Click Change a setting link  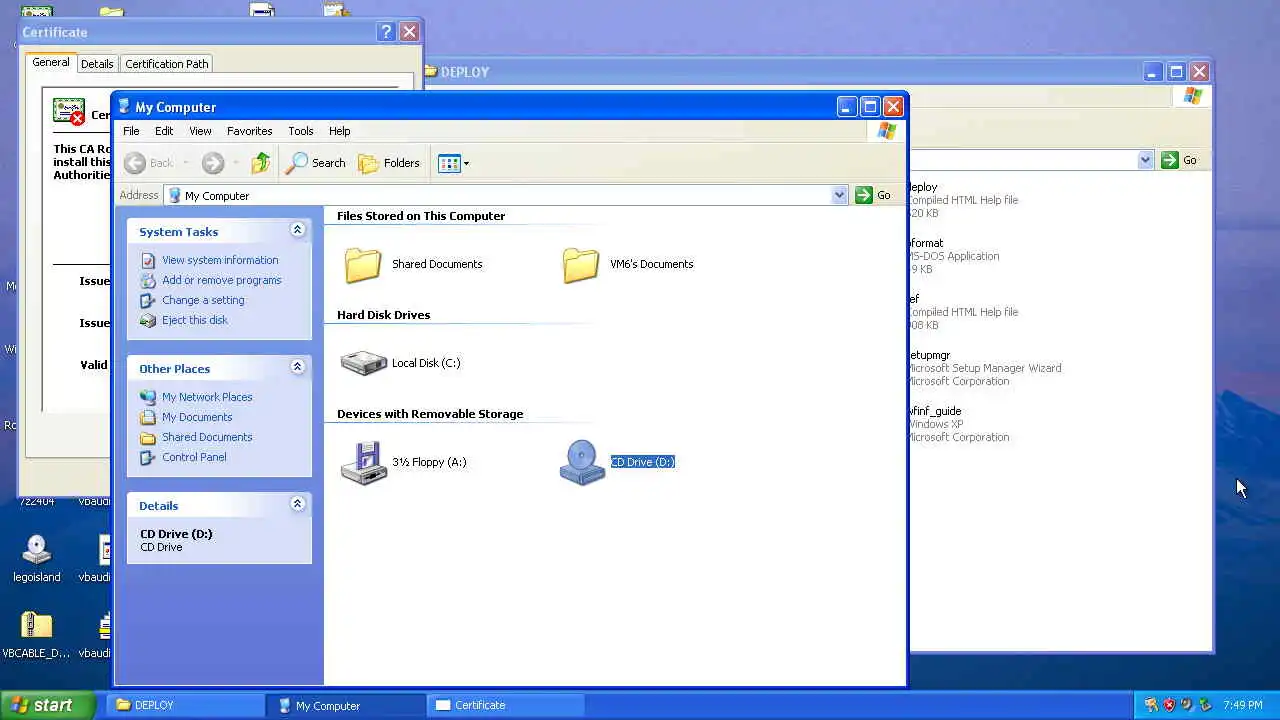[x=203, y=300]
